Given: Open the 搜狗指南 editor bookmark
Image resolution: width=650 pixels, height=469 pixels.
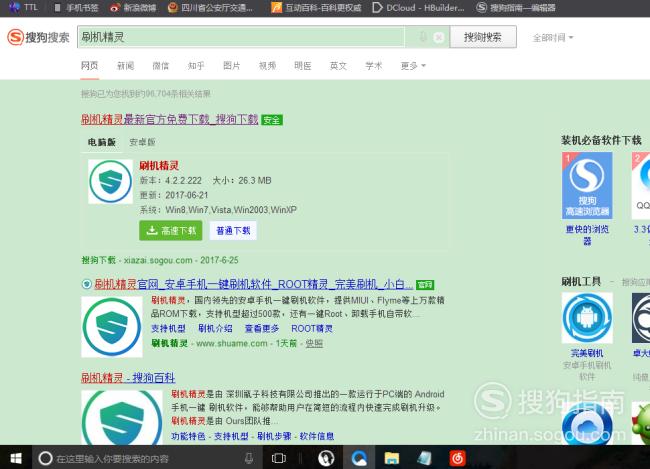Looking at the screenshot, I should tap(516, 7).
